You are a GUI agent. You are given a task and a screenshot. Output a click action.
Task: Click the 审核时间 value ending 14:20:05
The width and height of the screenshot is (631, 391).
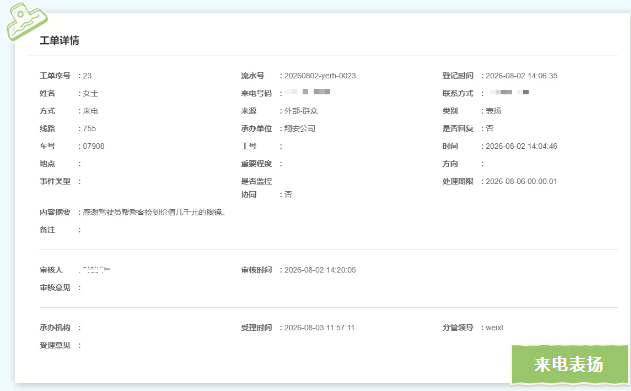[320, 270]
